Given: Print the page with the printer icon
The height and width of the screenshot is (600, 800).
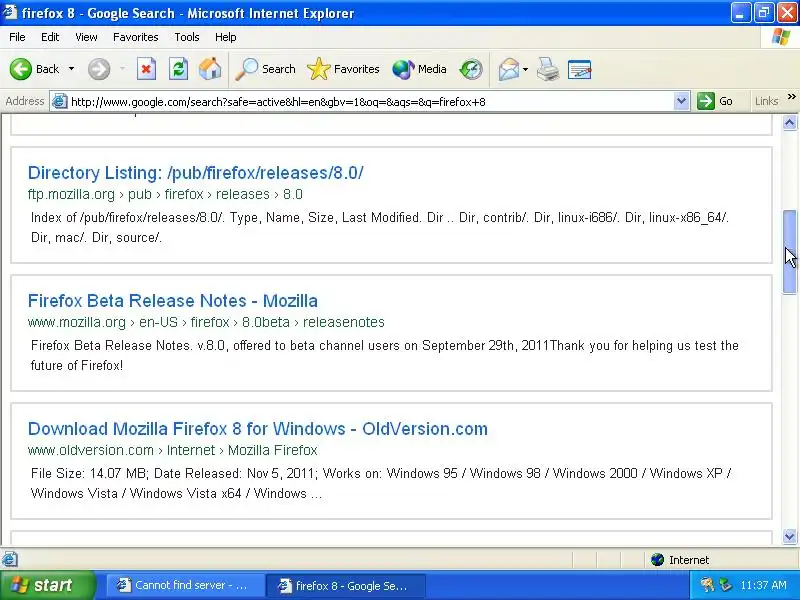Looking at the screenshot, I should [548, 69].
